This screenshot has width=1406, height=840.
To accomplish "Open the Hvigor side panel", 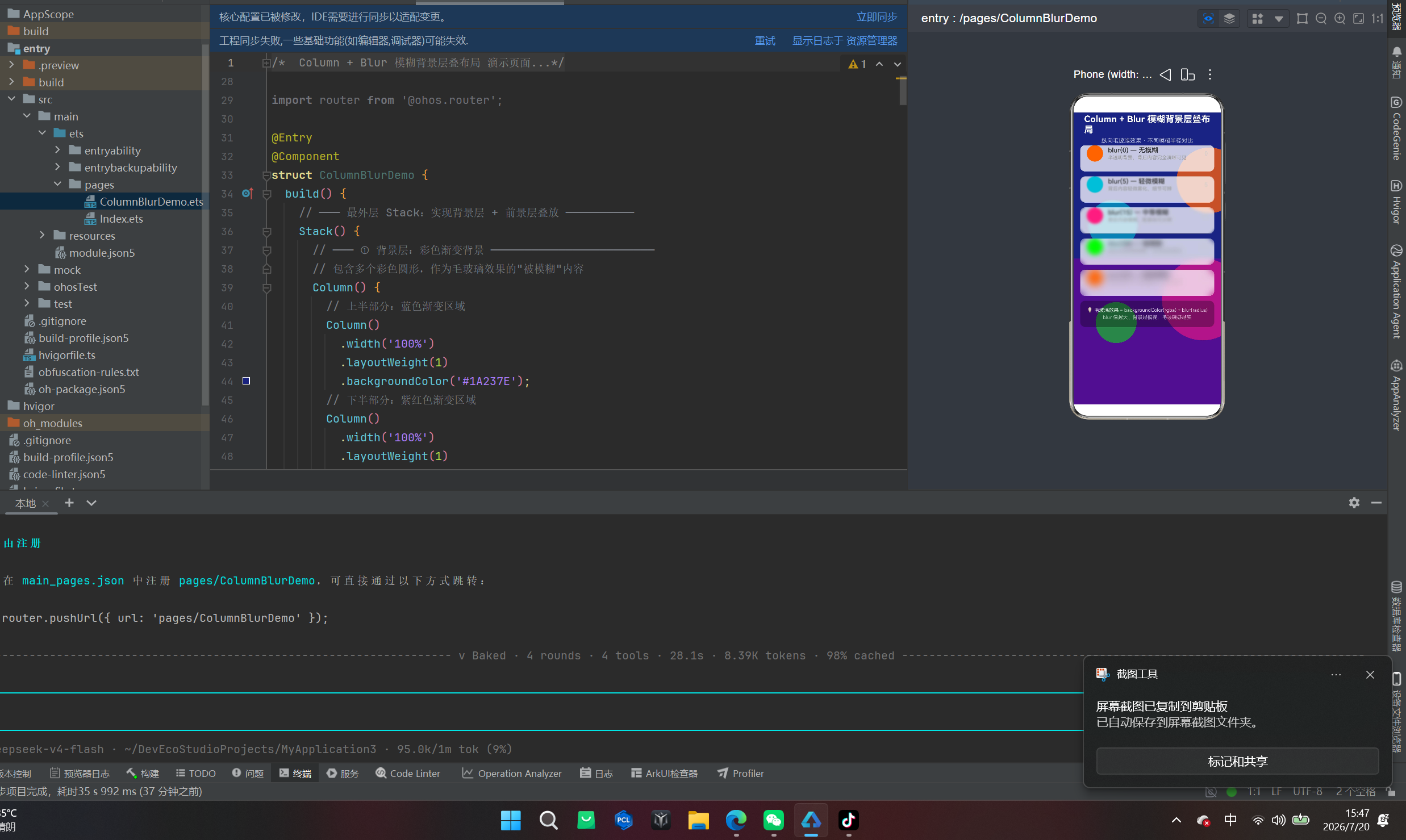I will pyautogui.click(x=1397, y=202).
